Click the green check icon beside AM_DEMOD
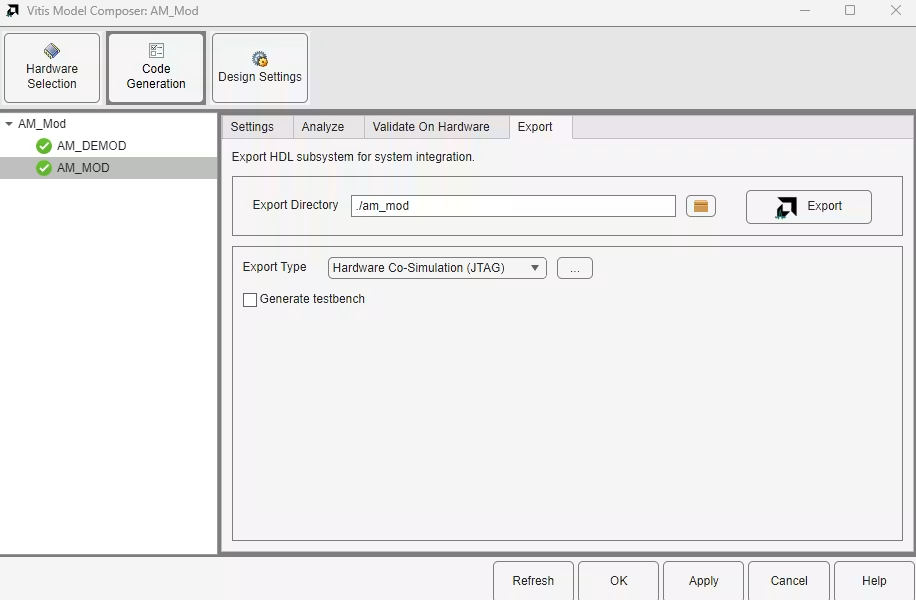The width and height of the screenshot is (916, 600). (44, 146)
